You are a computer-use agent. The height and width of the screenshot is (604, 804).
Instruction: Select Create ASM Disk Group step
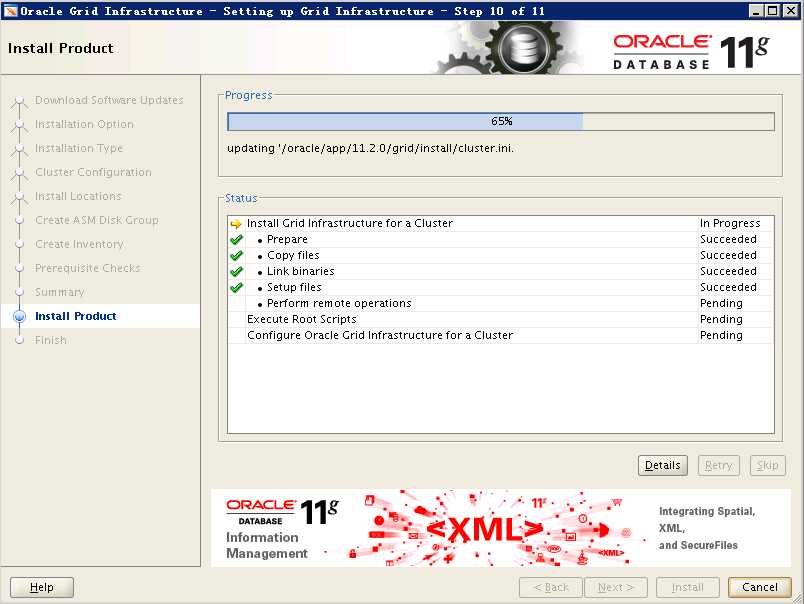click(97, 220)
